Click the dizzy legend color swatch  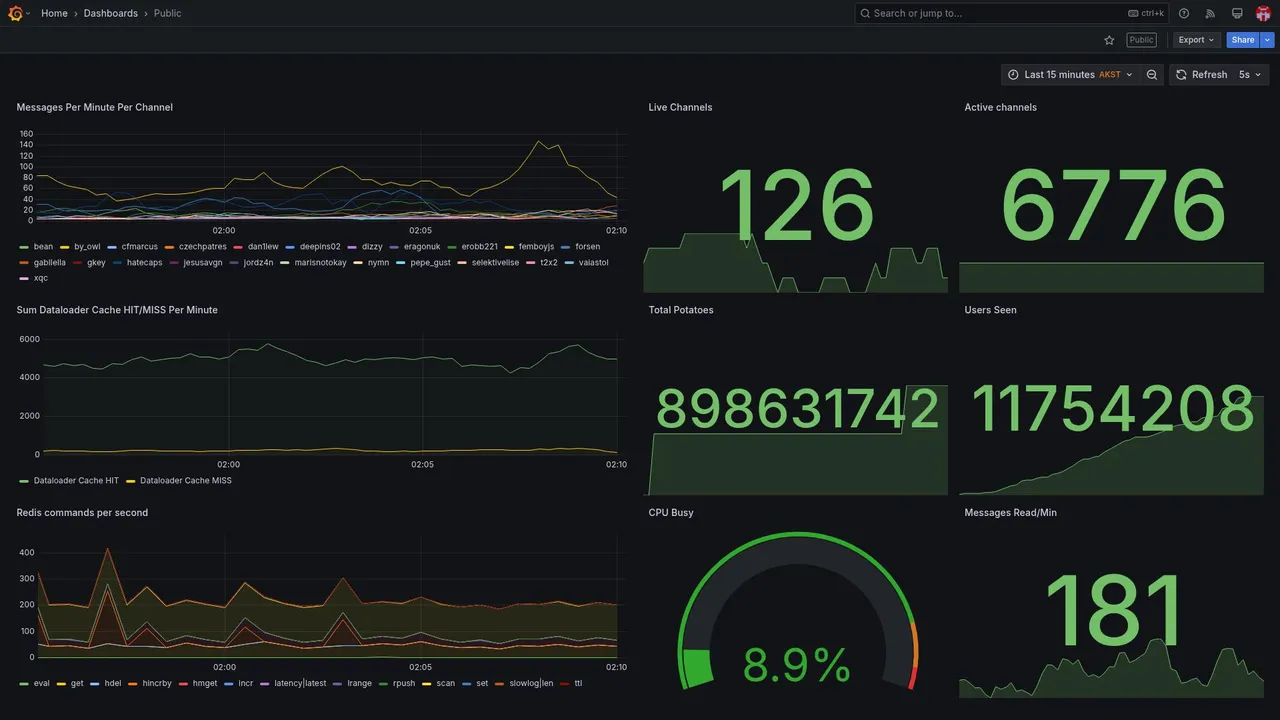coord(352,247)
